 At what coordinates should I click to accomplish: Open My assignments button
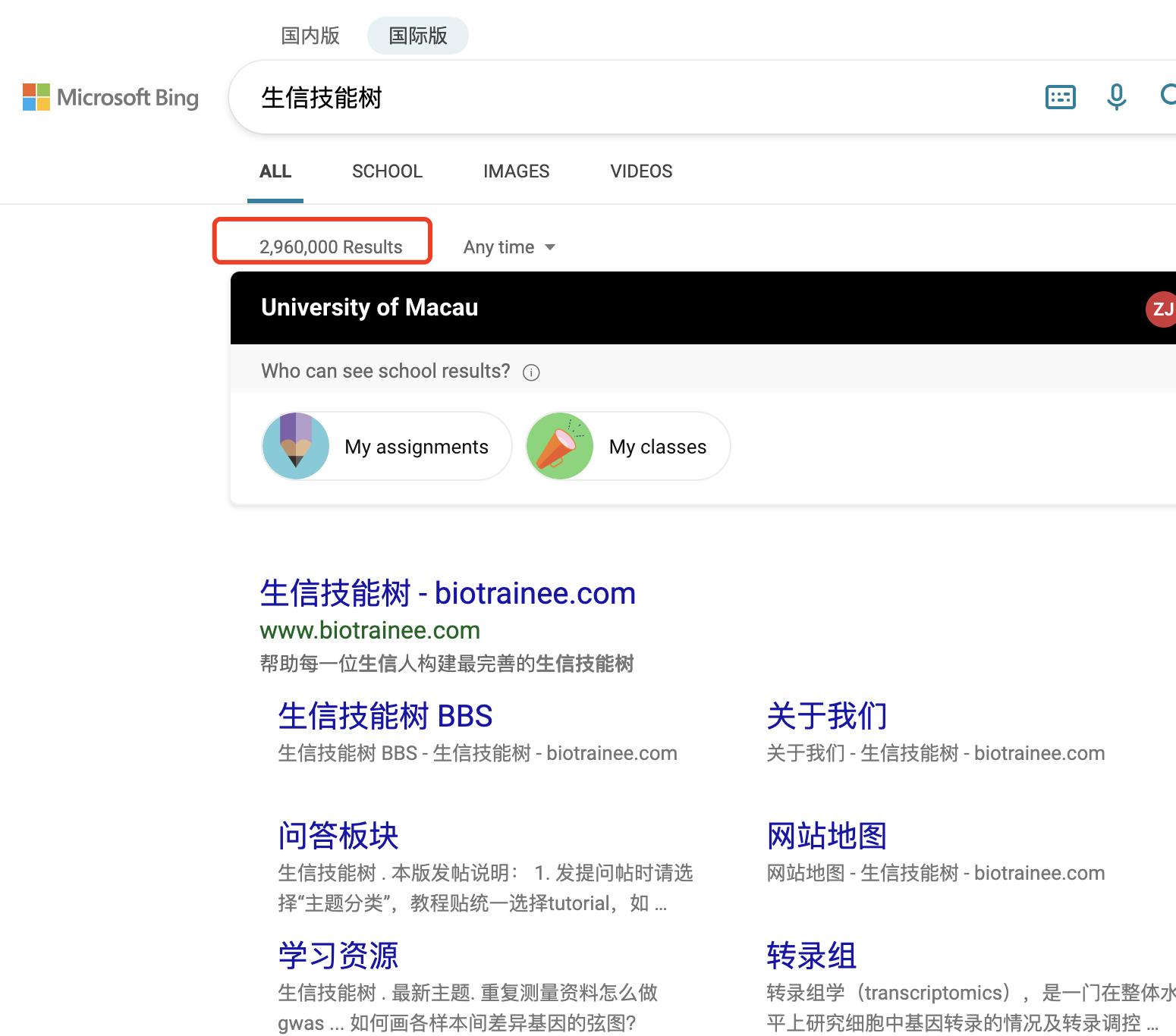[387, 446]
